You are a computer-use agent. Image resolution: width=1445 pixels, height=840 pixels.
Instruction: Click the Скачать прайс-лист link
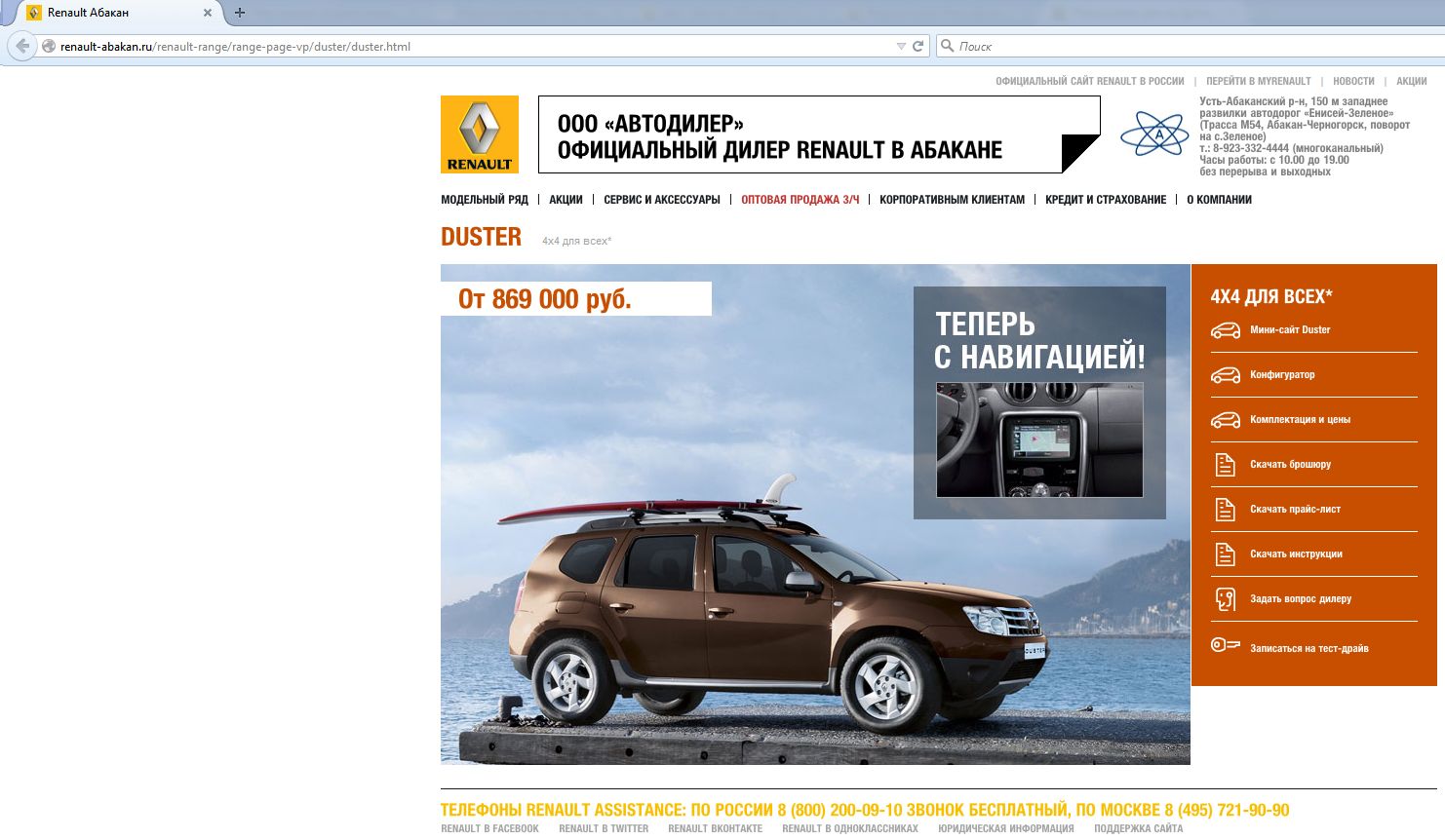pyautogui.click(x=1295, y=510)
